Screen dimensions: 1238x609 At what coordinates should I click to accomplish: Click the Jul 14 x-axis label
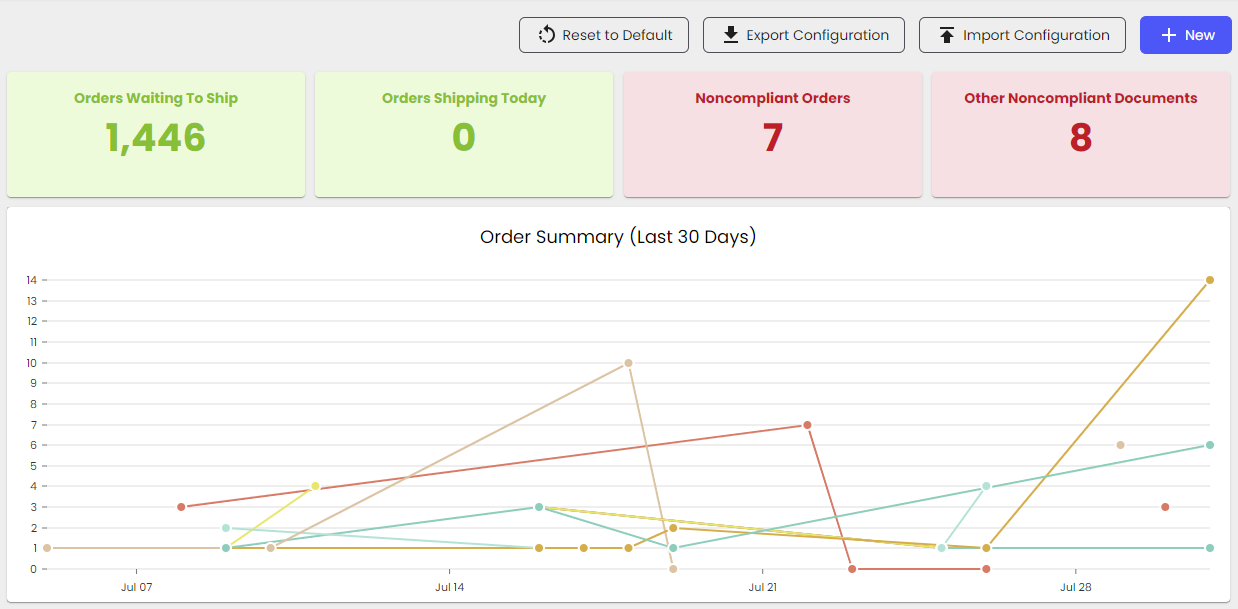[x=449, y=587]
